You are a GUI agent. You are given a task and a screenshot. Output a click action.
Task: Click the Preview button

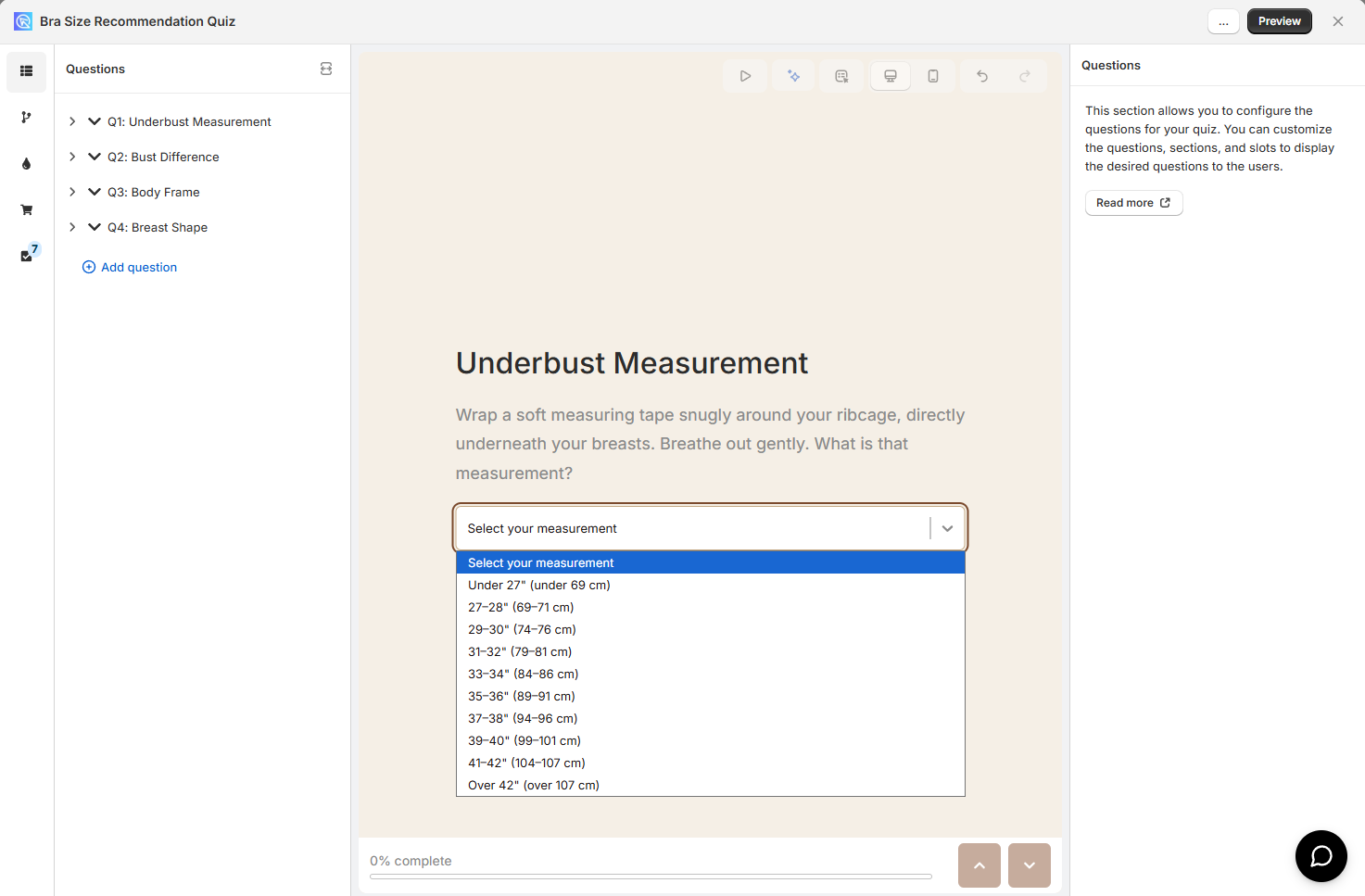click(x=1279, y=21)
